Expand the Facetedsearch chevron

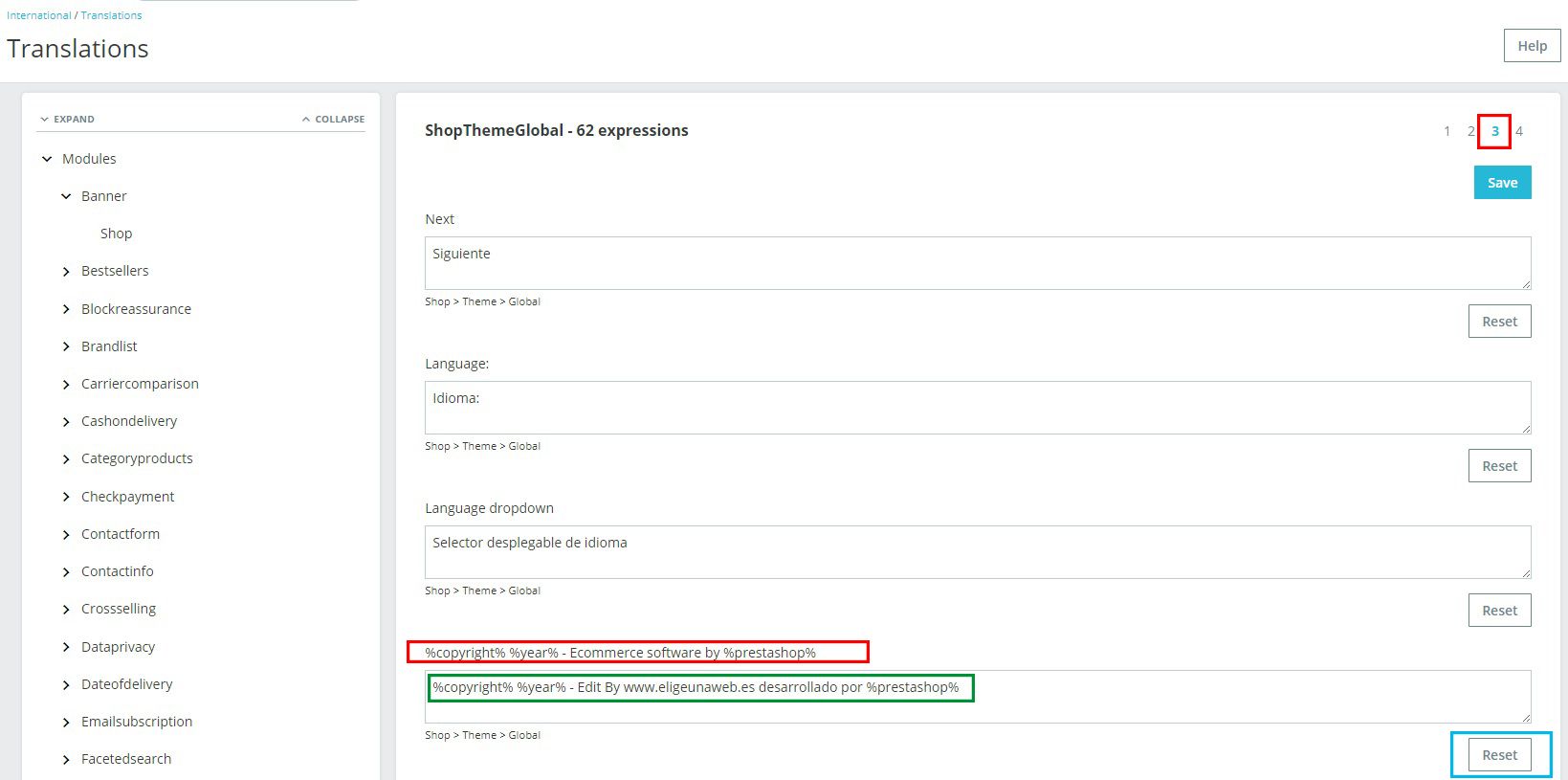[66, 760]
